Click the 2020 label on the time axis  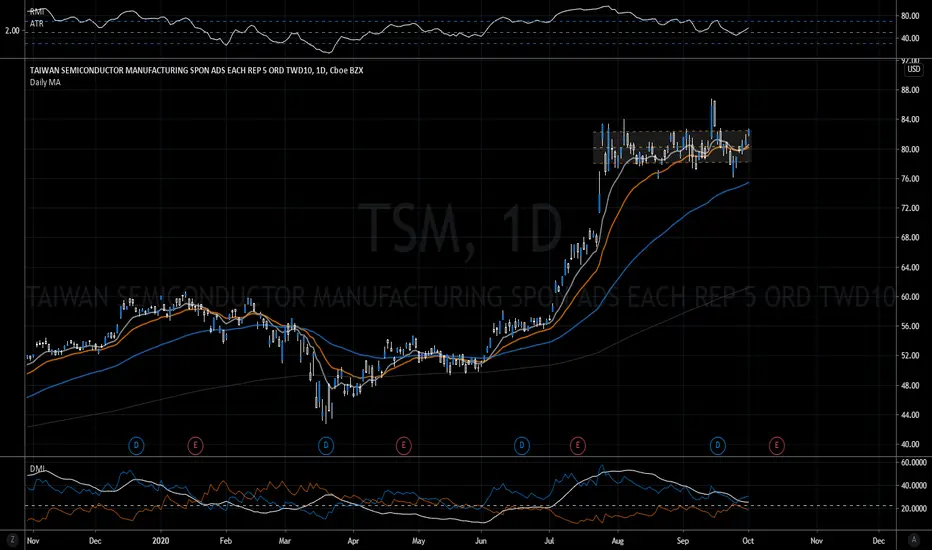click(160, 541)
